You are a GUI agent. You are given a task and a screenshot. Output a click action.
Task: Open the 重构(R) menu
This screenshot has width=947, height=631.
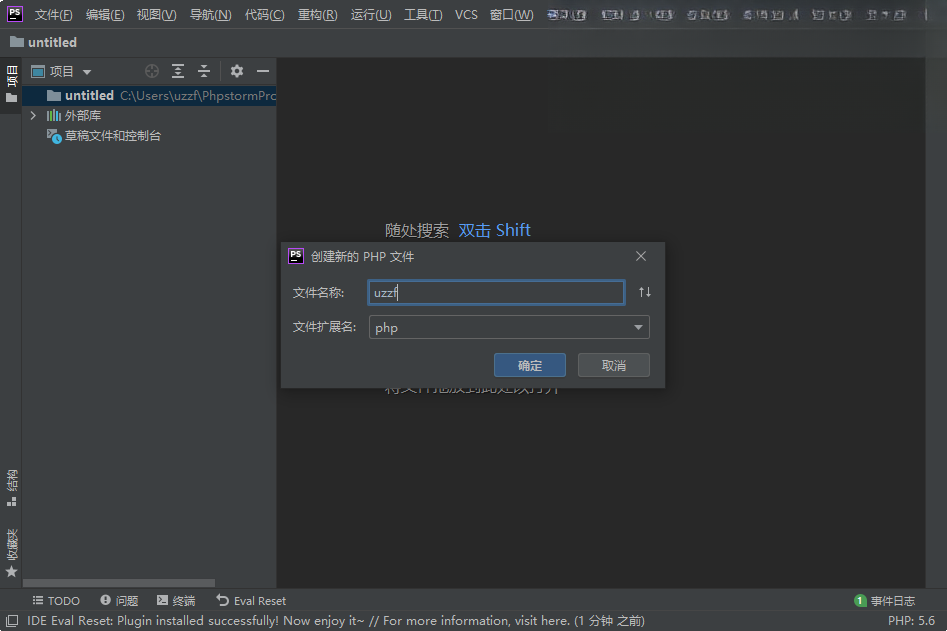pos(318,14)
